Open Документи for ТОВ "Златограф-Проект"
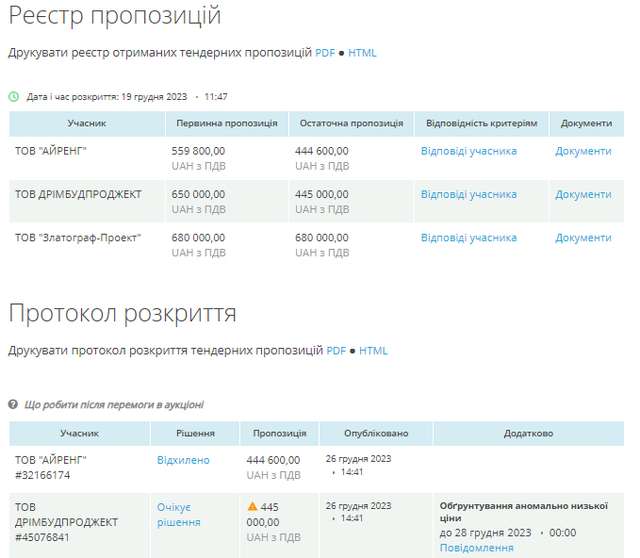 tap(583, 238)
